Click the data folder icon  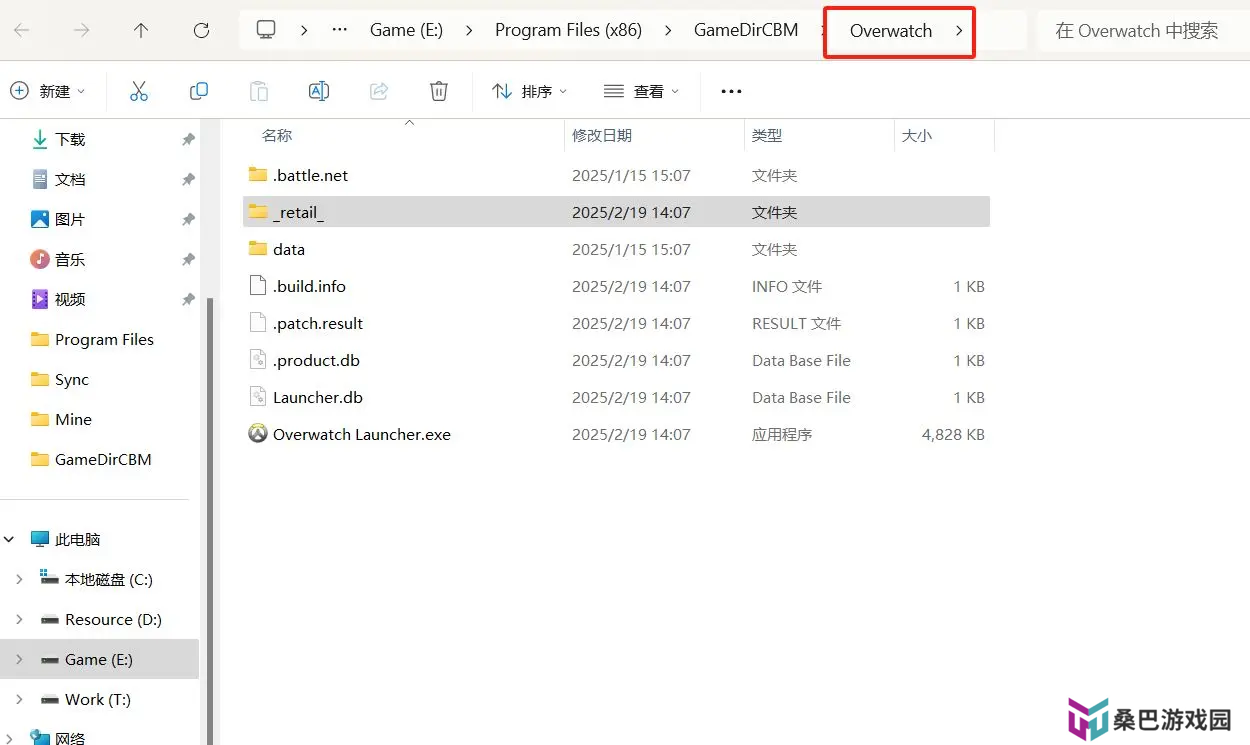pos(258,249)
